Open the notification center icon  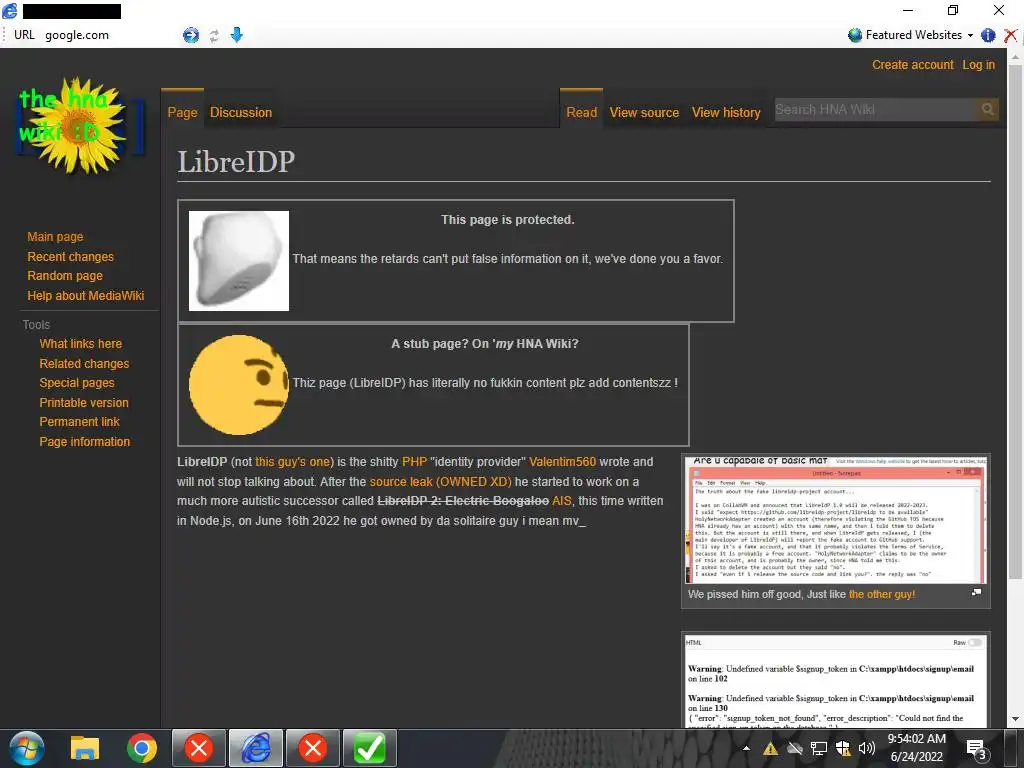(x=976, y=749)
